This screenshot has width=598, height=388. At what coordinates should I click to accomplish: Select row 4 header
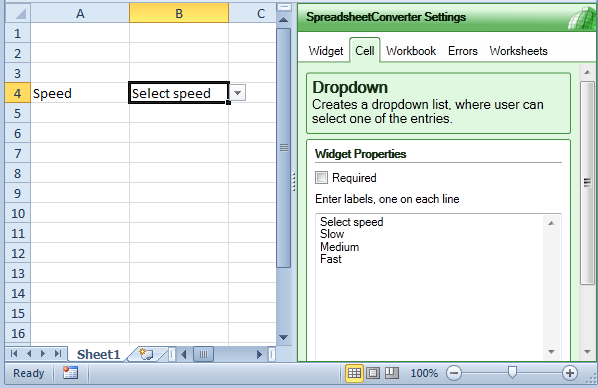[x=18, y=93]
